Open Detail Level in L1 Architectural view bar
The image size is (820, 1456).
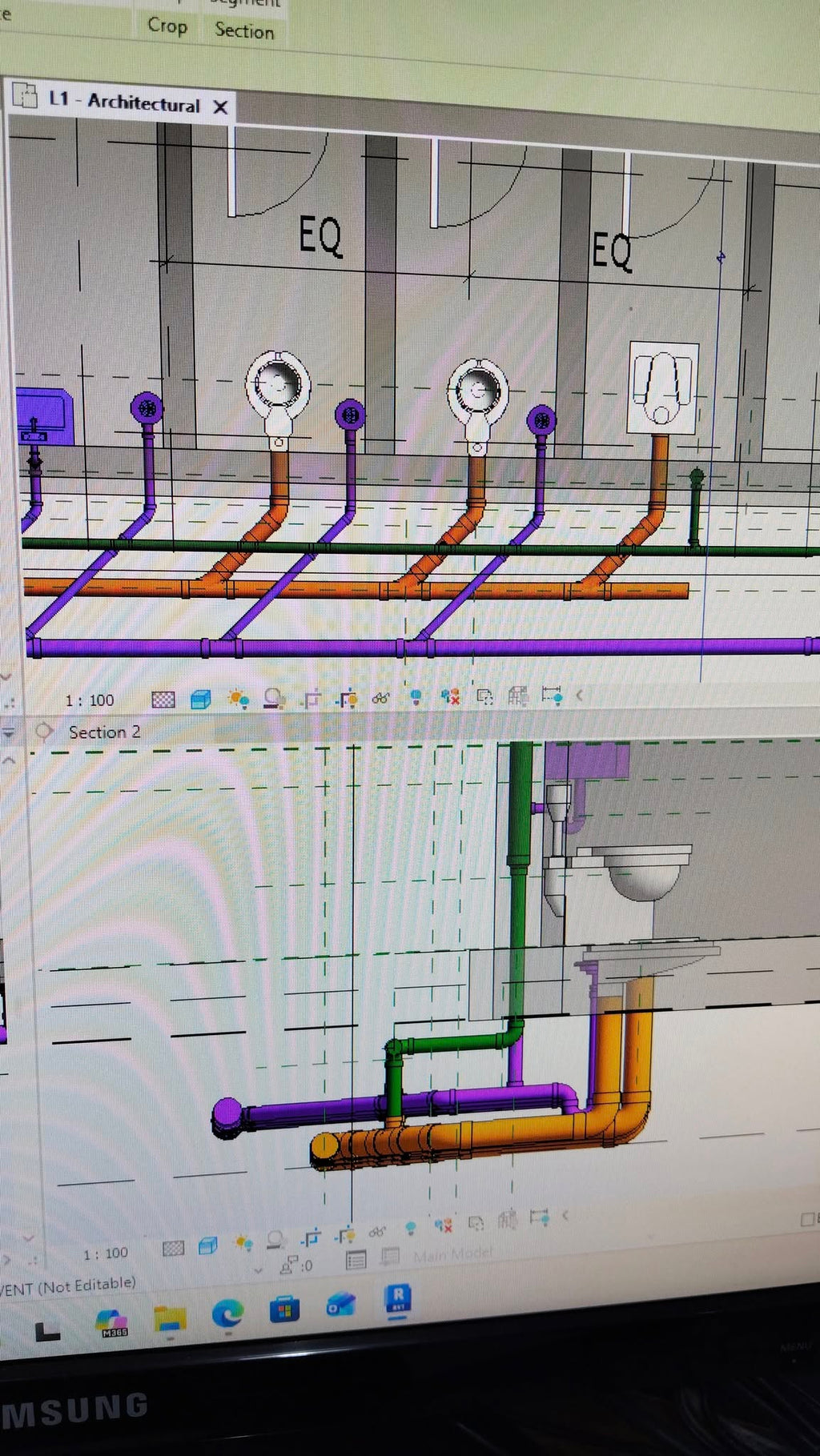pos(163,700)
